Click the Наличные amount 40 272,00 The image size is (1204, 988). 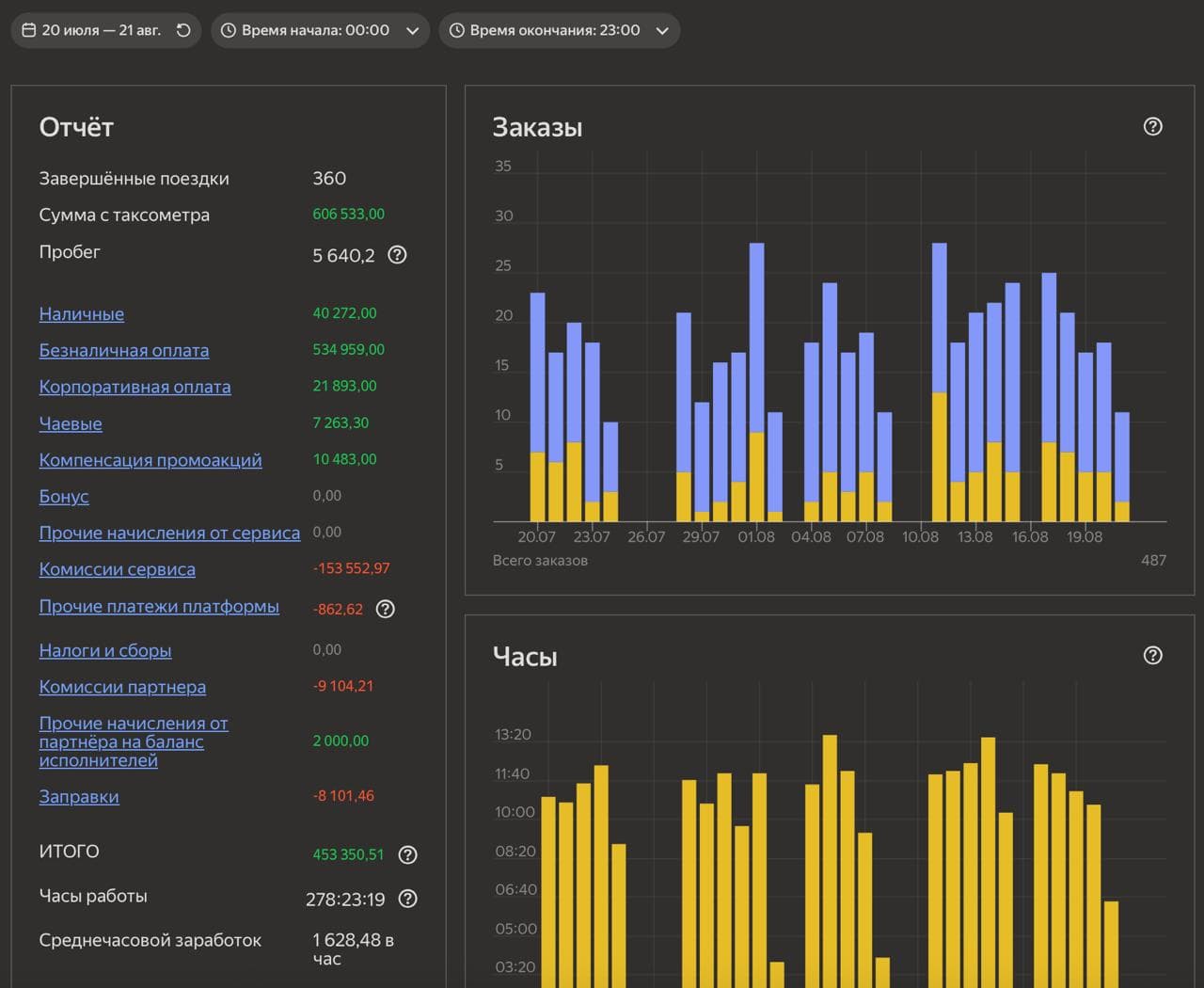(344, 313)
